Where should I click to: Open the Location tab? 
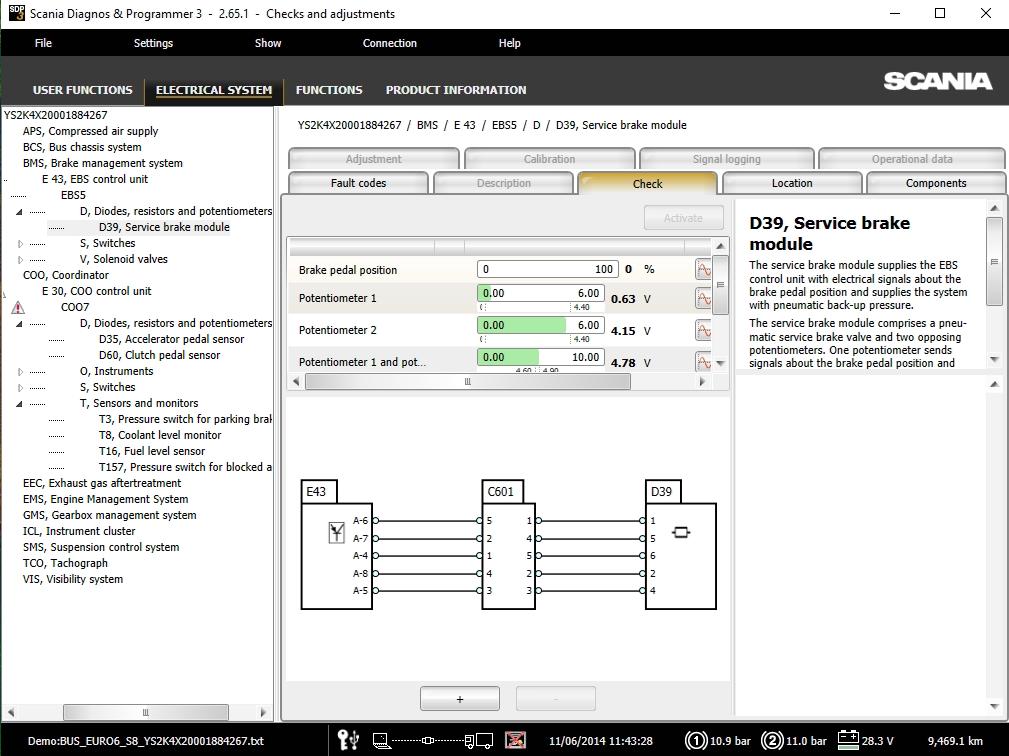791,183
